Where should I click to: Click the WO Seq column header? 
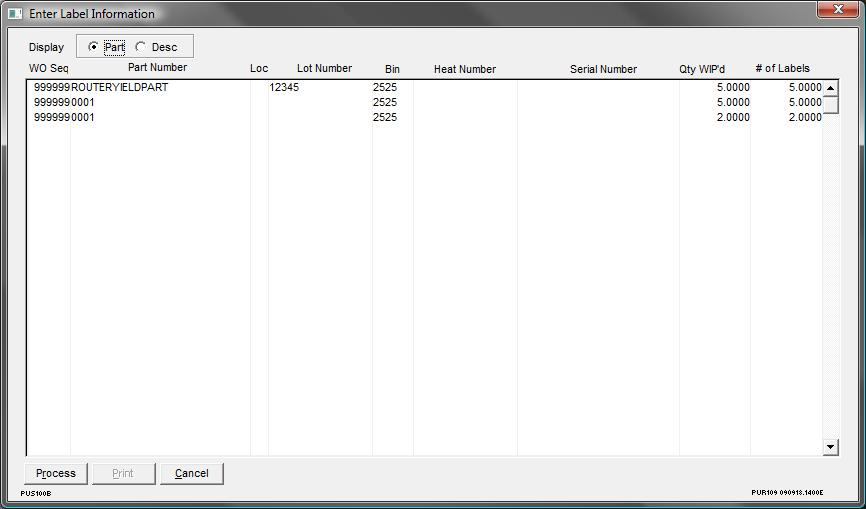pyautogui.click(x=49, y=68)
